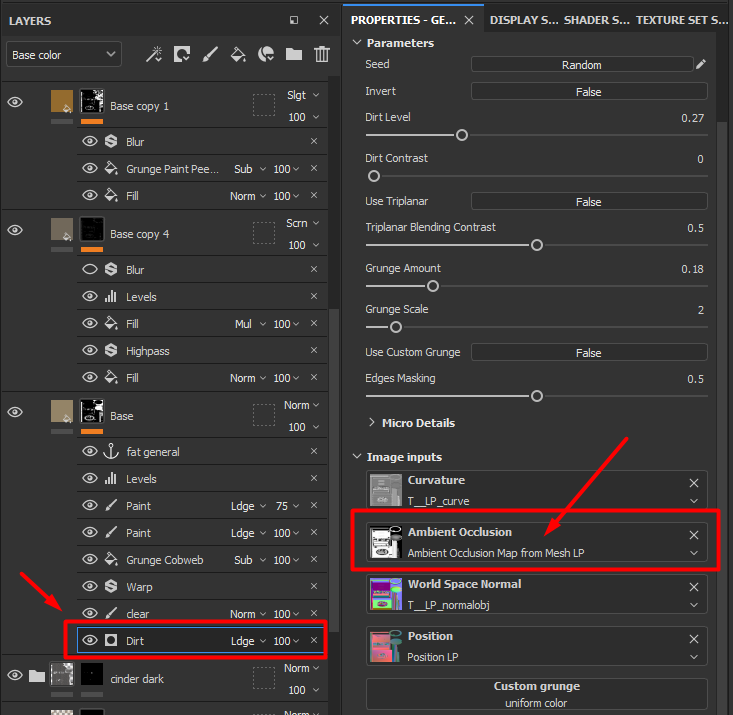The height and width of the screenshot is (715, 733).
Task: Click the Levels histogram icon under Base copy 4
Action: click(x=111, y=296)
